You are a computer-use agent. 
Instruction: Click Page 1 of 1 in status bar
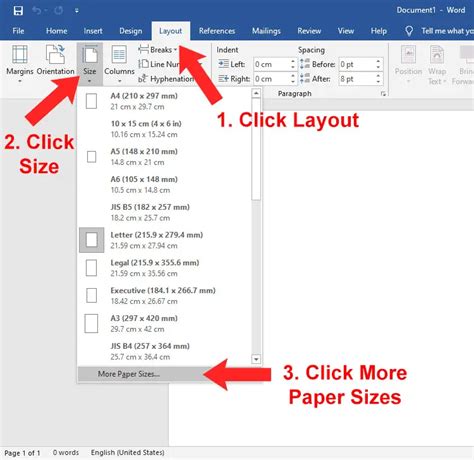click(22, 453)
